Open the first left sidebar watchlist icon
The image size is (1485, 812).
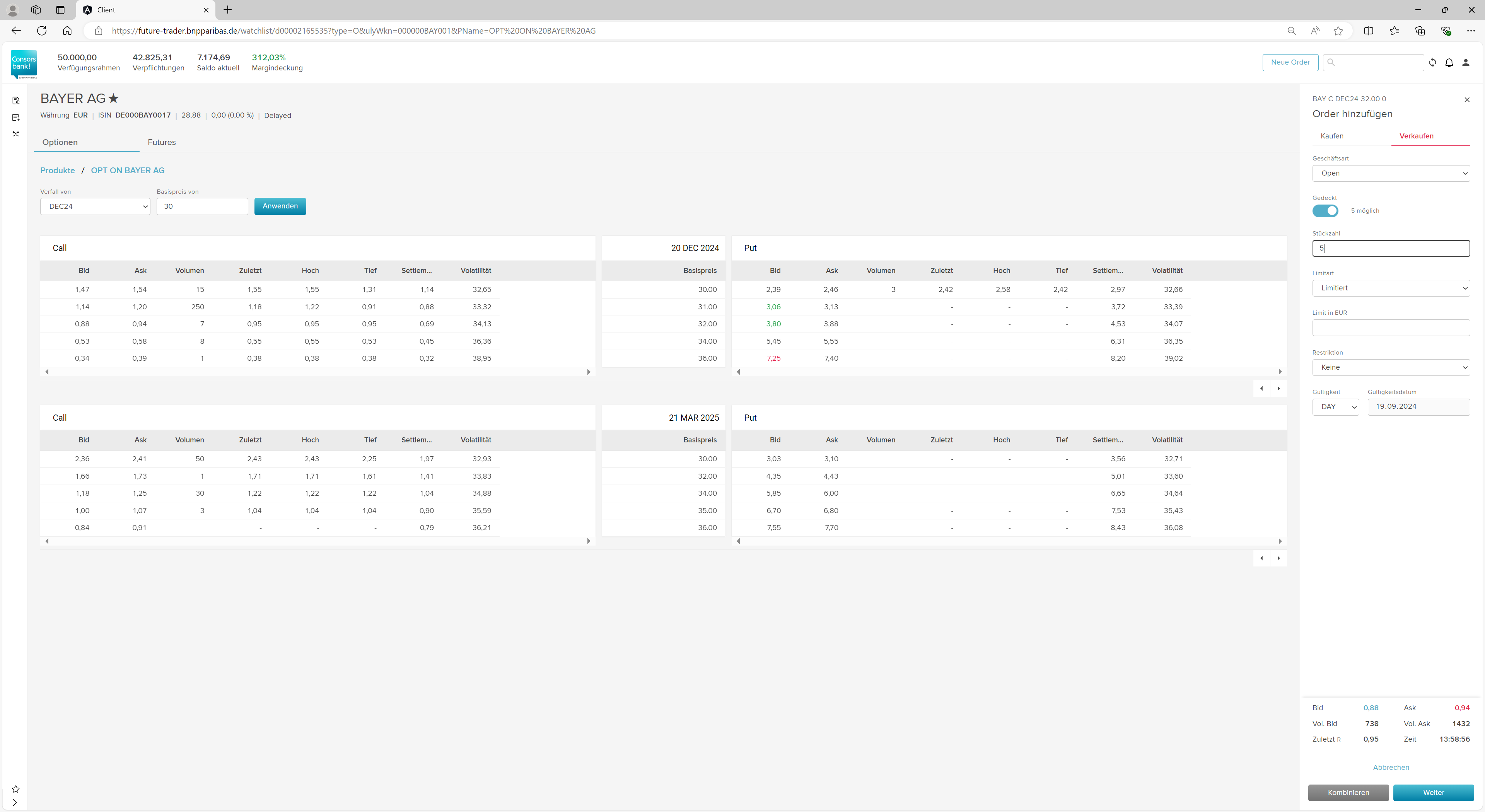[x=15, y=100]
